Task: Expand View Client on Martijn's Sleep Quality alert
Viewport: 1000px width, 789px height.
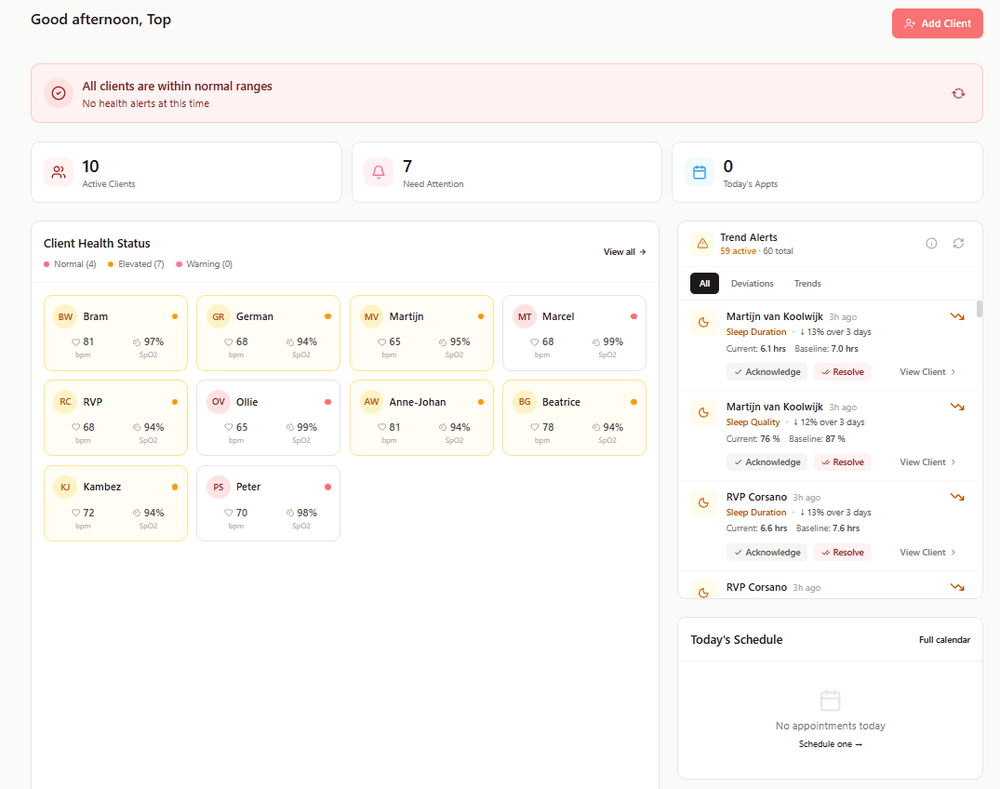Action: [x=924, y=461]
